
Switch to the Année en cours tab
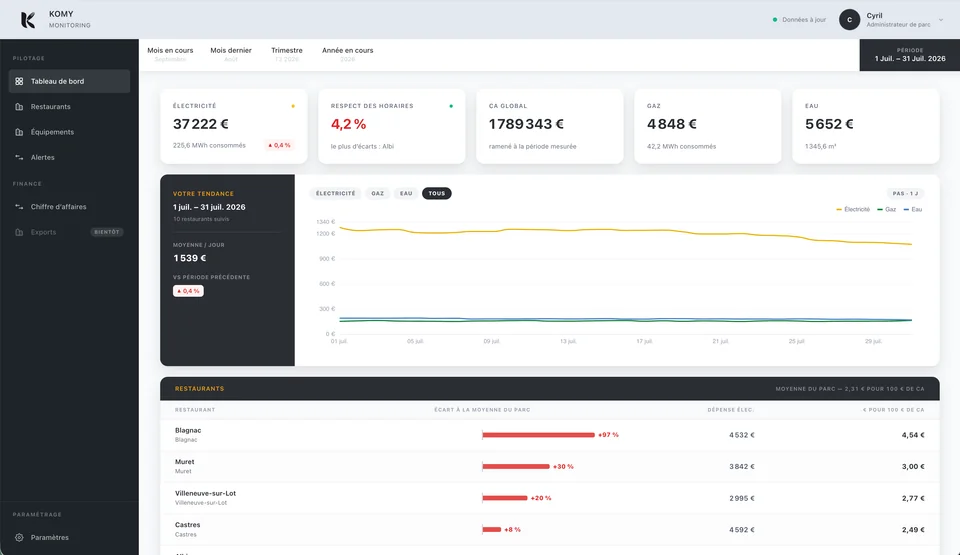pos(347,54)
